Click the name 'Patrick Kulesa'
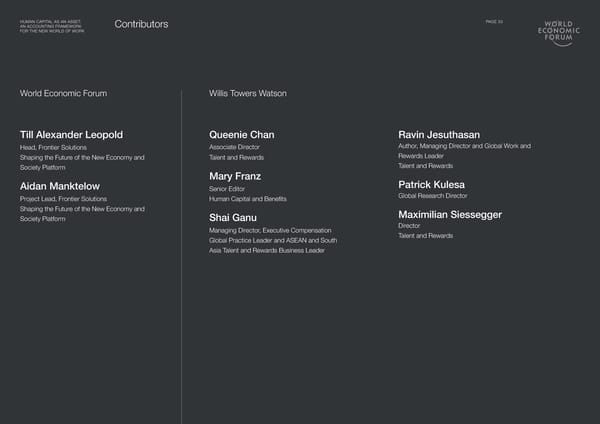Image resolution: width=600 pixels, height=424 pixels. pyautogui.click(x=431, y=185)
